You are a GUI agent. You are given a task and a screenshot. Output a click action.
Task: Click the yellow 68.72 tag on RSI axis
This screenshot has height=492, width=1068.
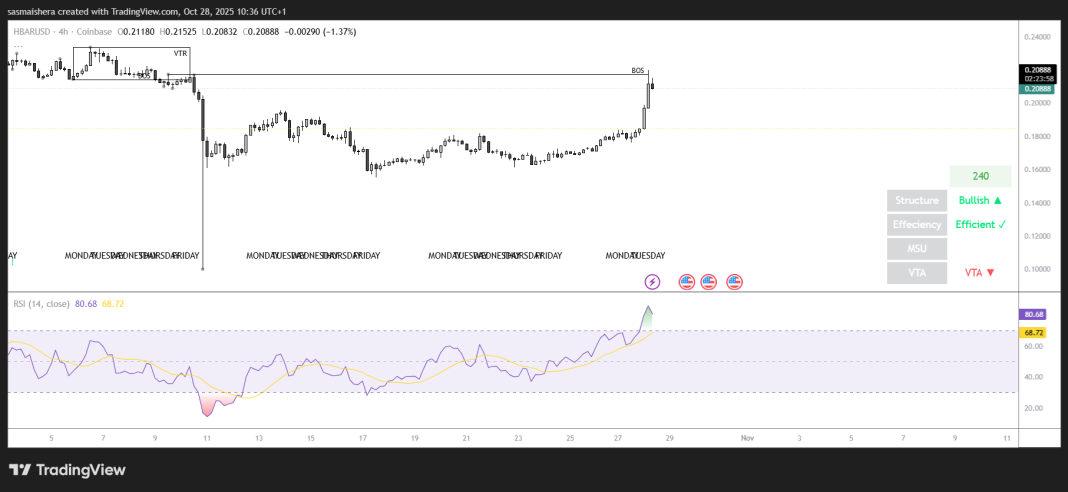pos(1033,333)
